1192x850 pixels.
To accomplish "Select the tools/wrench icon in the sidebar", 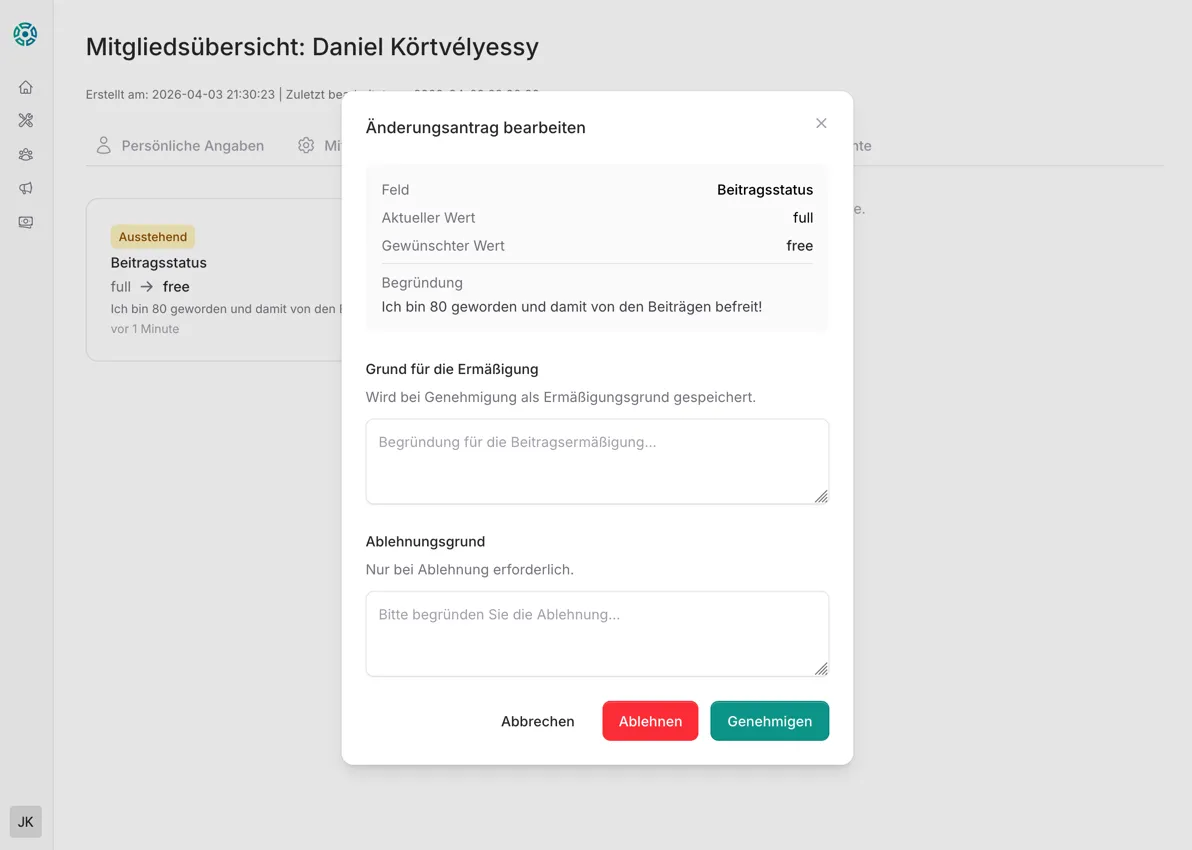I will [x=25, y=120].
